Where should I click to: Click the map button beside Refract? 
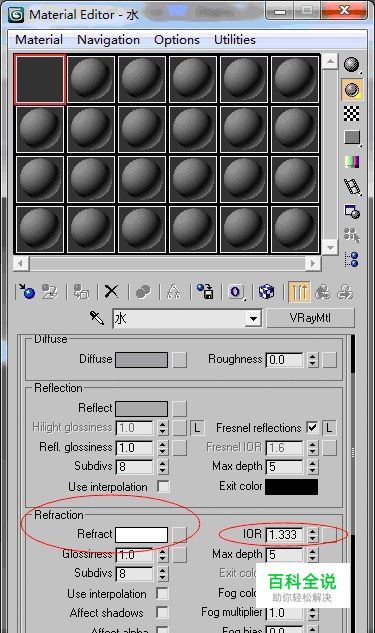coord(180,534)
